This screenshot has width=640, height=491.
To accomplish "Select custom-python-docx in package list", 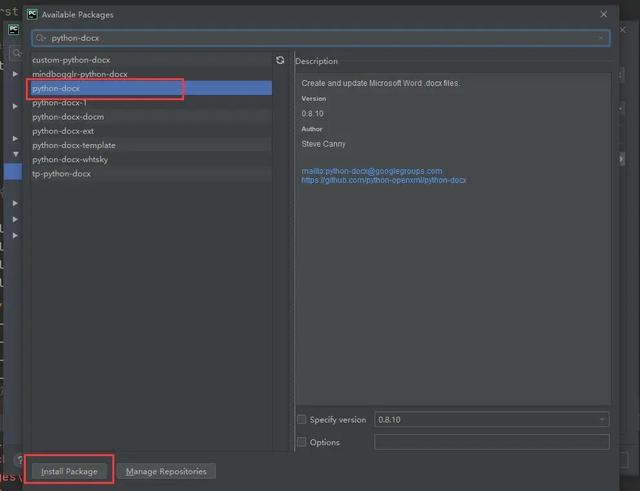I will pos(151,60).
